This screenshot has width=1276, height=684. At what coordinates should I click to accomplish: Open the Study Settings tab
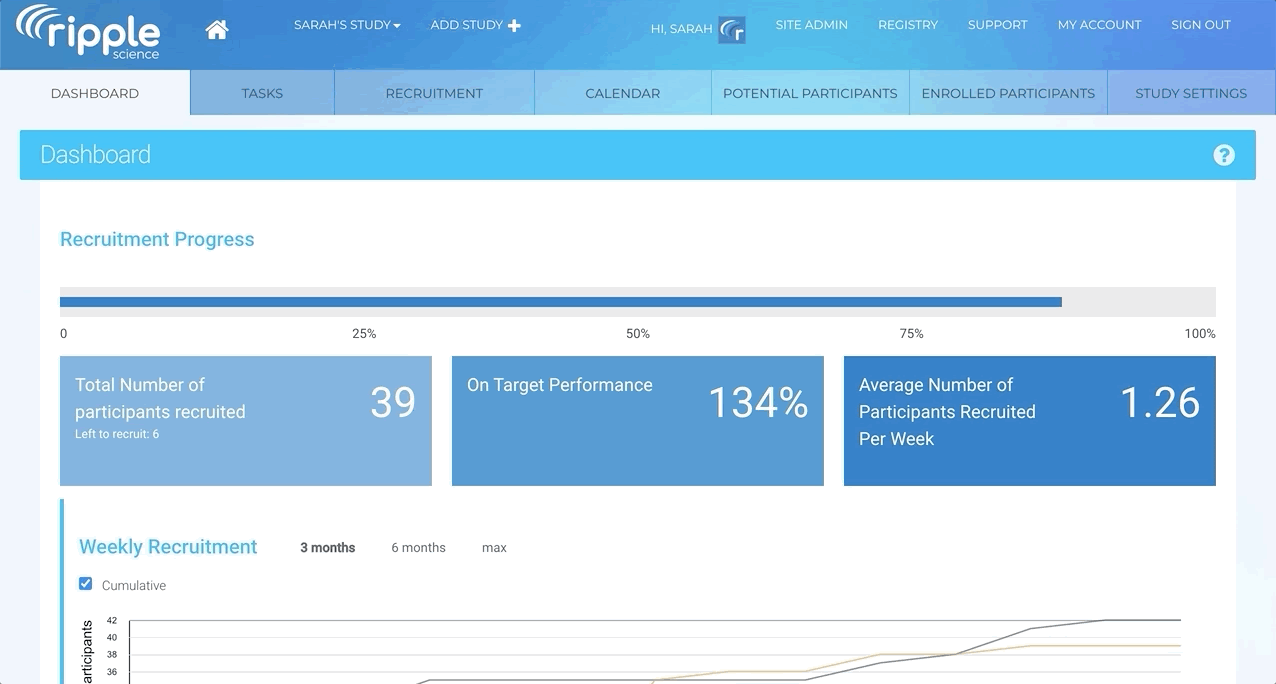pyautogui.click(x=1190, y=93)
